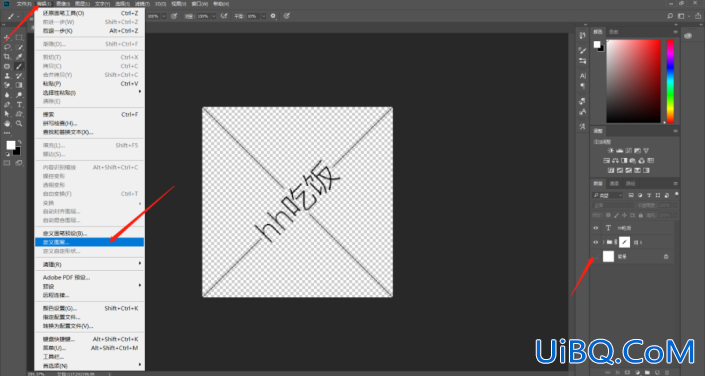Viewport: 705px width, 376px height.
Task: Open Adjustments panel flyout menu
Action: click(x=675, y=131)
